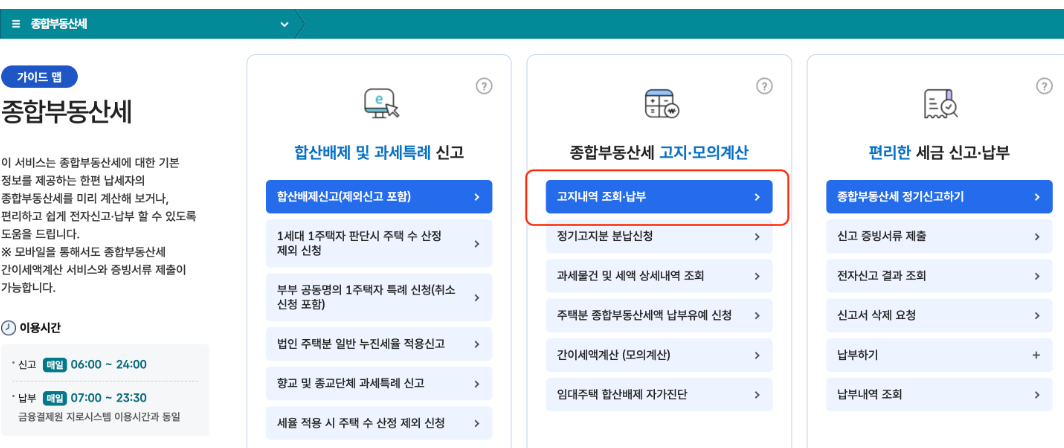Viewport: 1064px width, 448px height.
Task: Select 신고 증빙서류 제출
Action: coord(939,236)
